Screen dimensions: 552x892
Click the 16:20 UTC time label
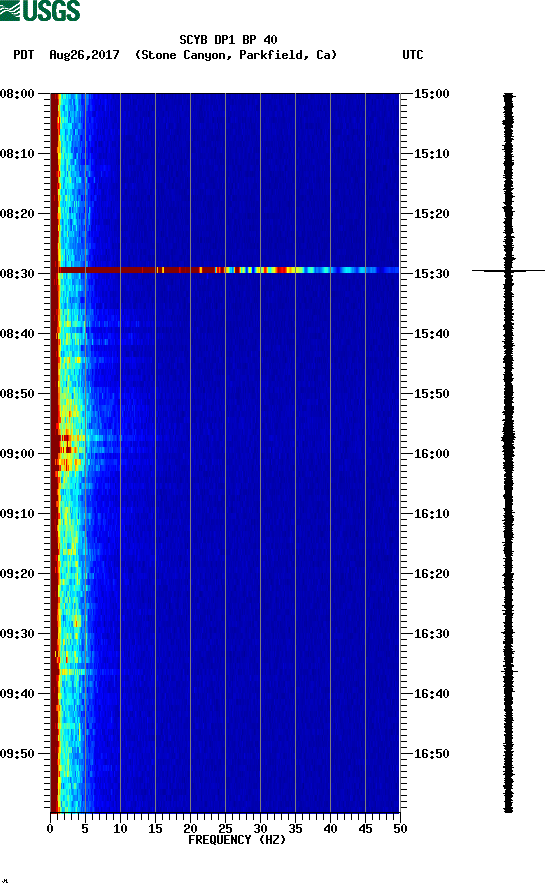point(431,574)
